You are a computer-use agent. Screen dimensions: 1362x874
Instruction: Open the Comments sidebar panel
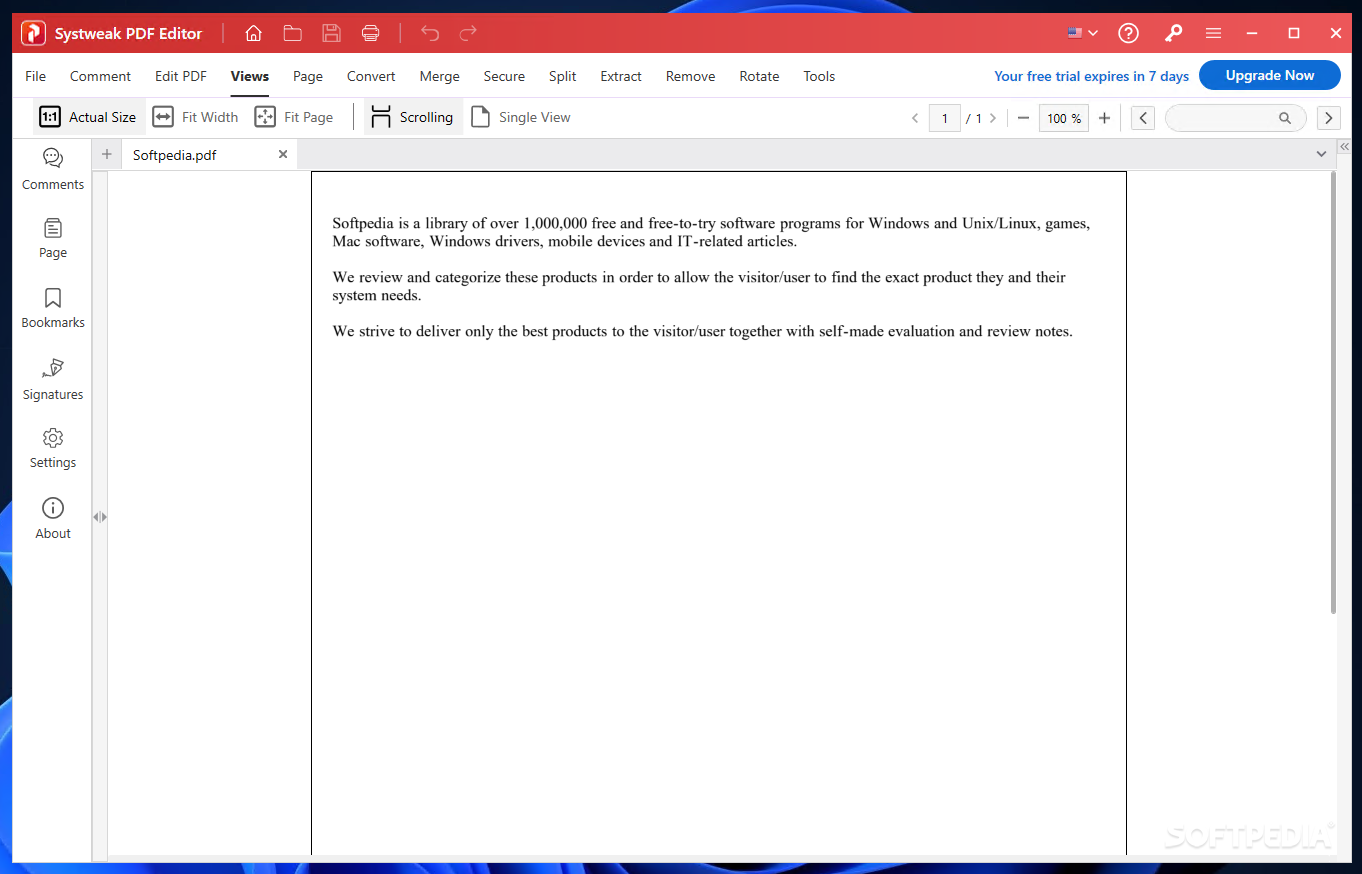[x=53, y=169]
